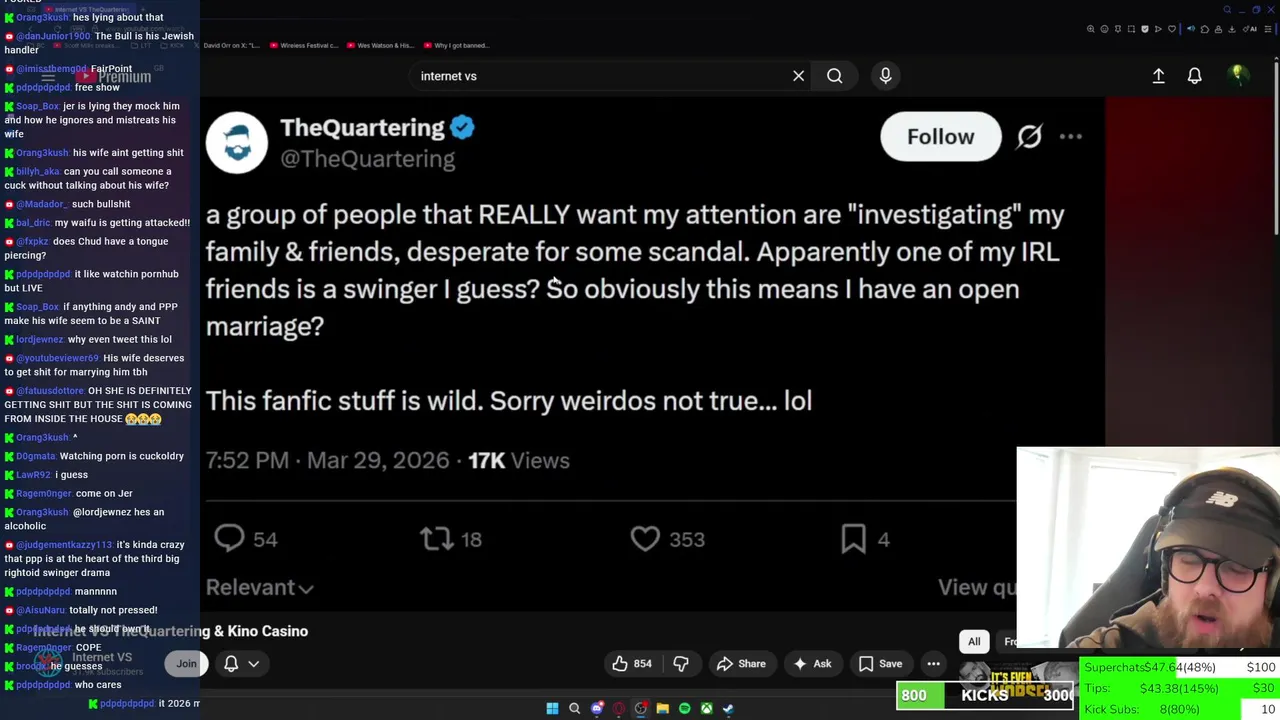Share the video
This screenshot has width=1280, height=720.
(741, 663)
